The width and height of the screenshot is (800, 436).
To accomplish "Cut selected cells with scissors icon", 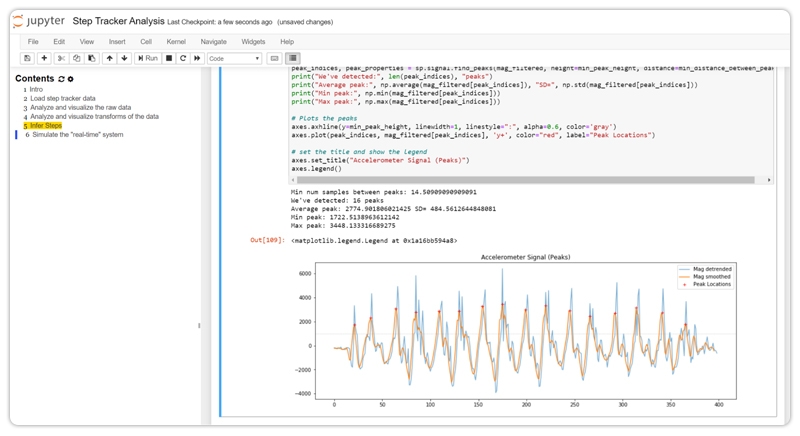I will (62, 59).
